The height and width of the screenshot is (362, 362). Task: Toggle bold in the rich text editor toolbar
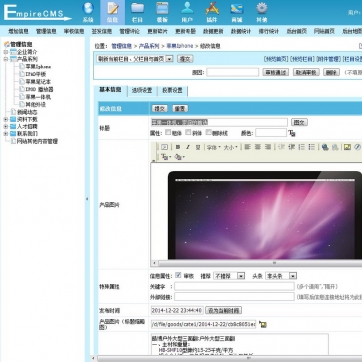click(178, 147)
